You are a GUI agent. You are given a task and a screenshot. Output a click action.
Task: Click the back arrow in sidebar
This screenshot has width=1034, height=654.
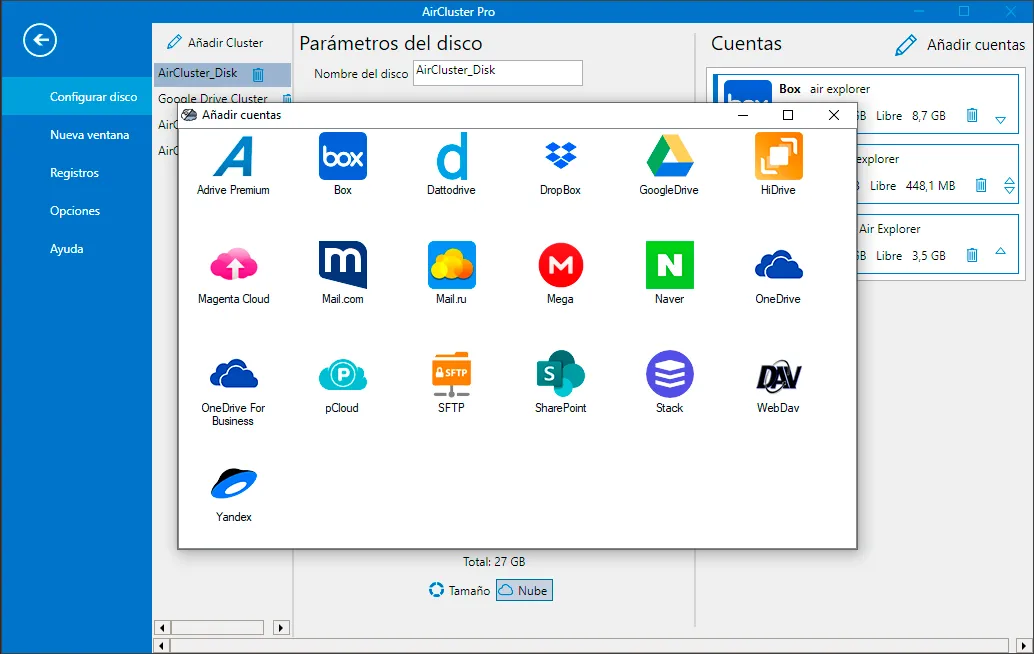tap(40, 40)
